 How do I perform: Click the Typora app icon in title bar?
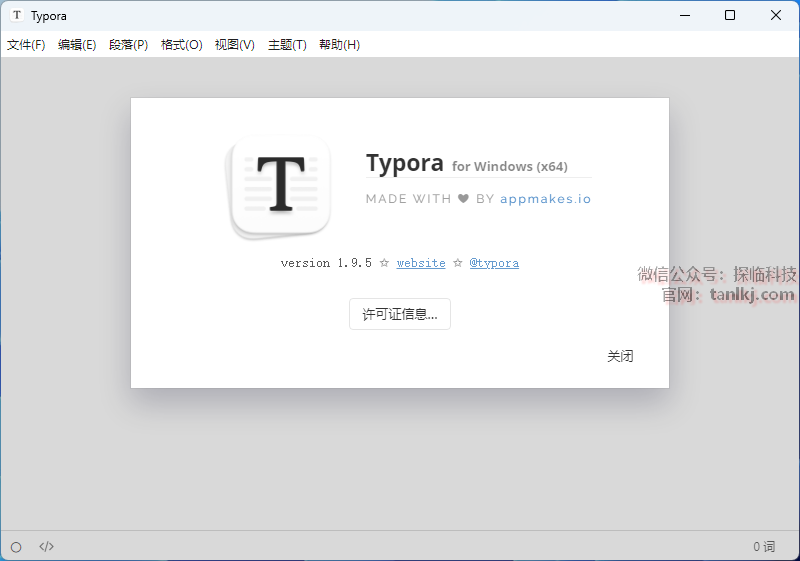coord(17,15)
